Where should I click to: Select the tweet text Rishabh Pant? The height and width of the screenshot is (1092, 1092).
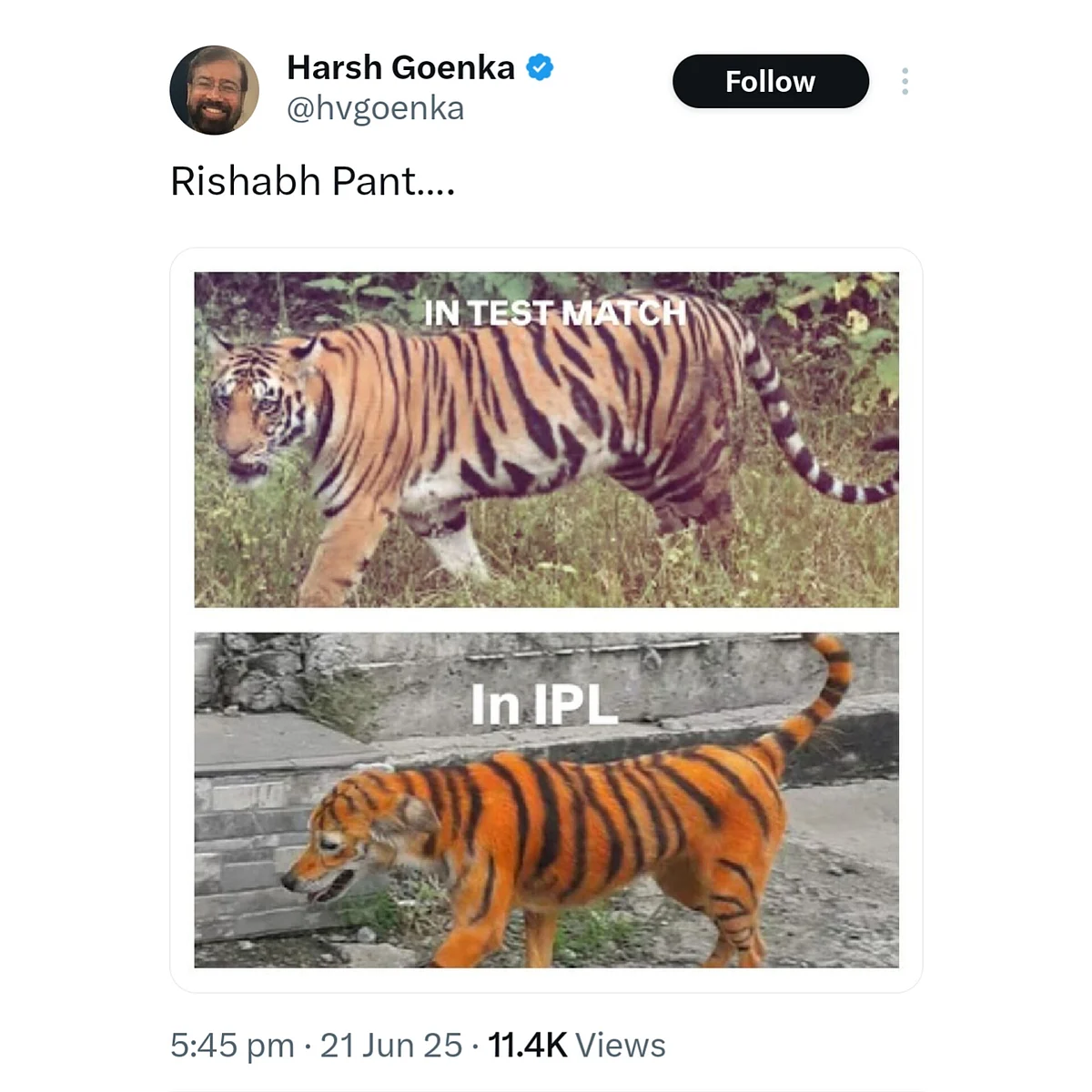point(312,181)
